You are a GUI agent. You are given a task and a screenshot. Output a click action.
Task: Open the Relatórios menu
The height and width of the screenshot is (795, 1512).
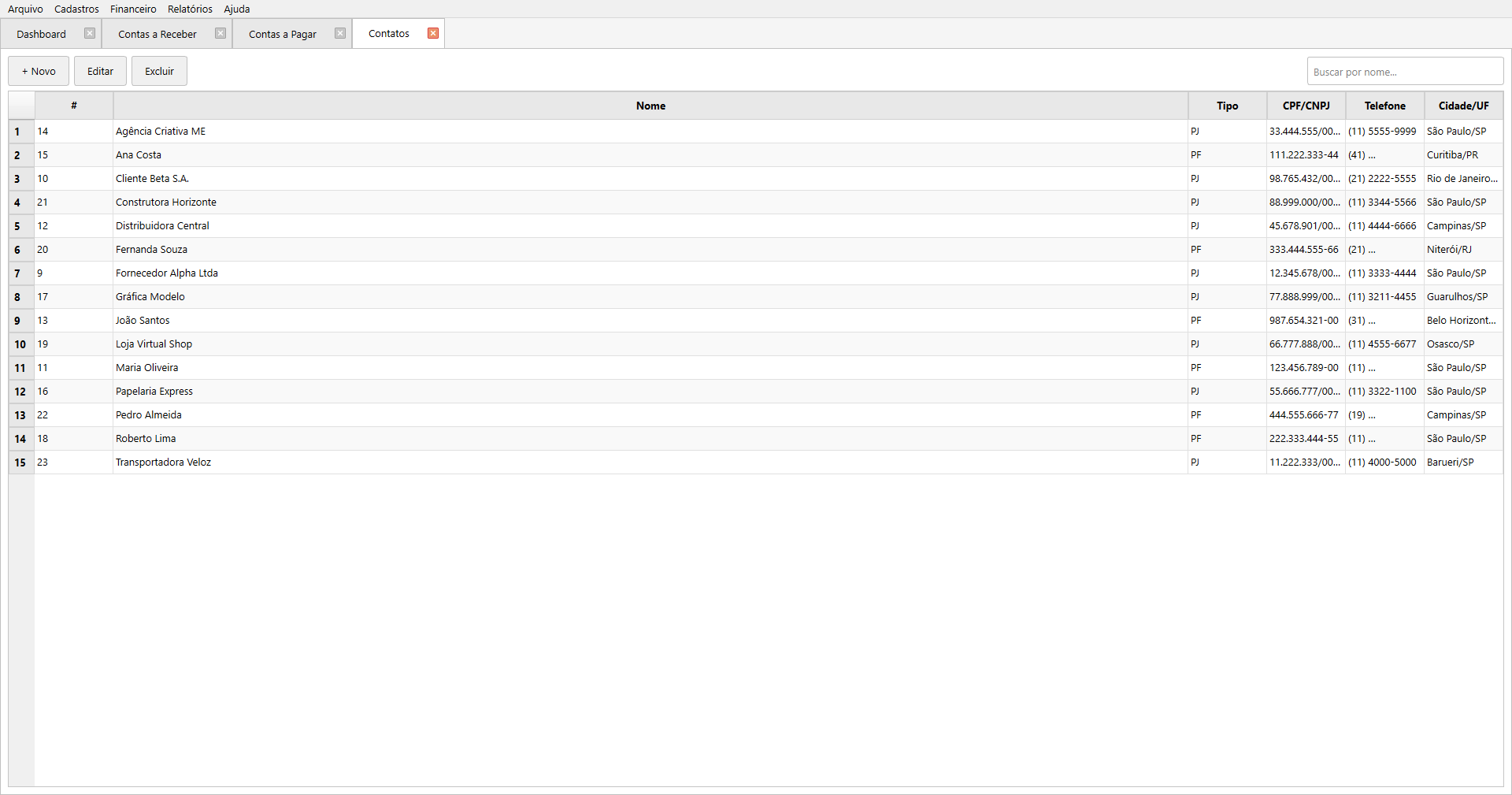190,9
